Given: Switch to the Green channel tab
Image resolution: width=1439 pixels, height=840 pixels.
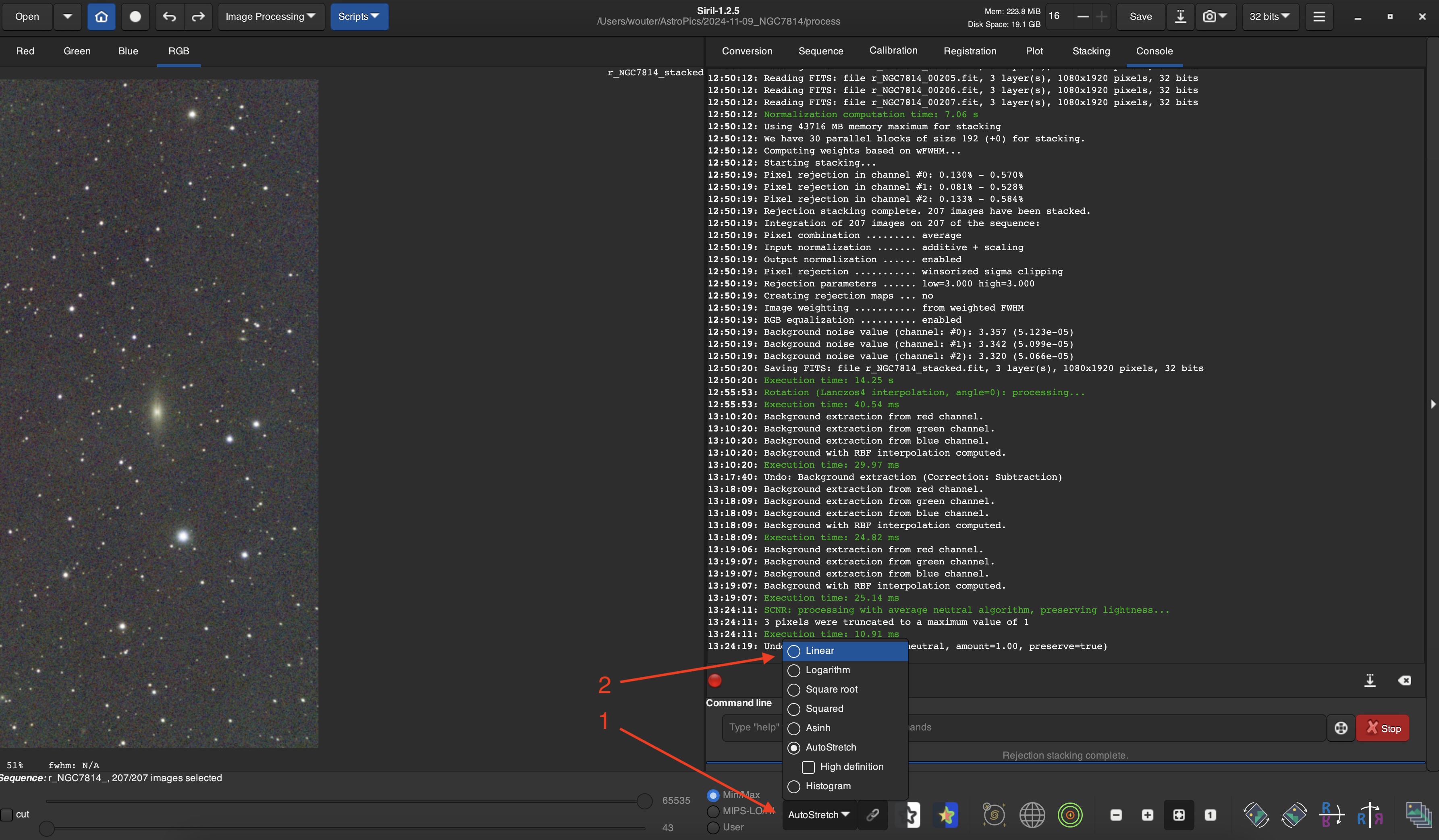Looking at the screenshot, I should point(77,51).
